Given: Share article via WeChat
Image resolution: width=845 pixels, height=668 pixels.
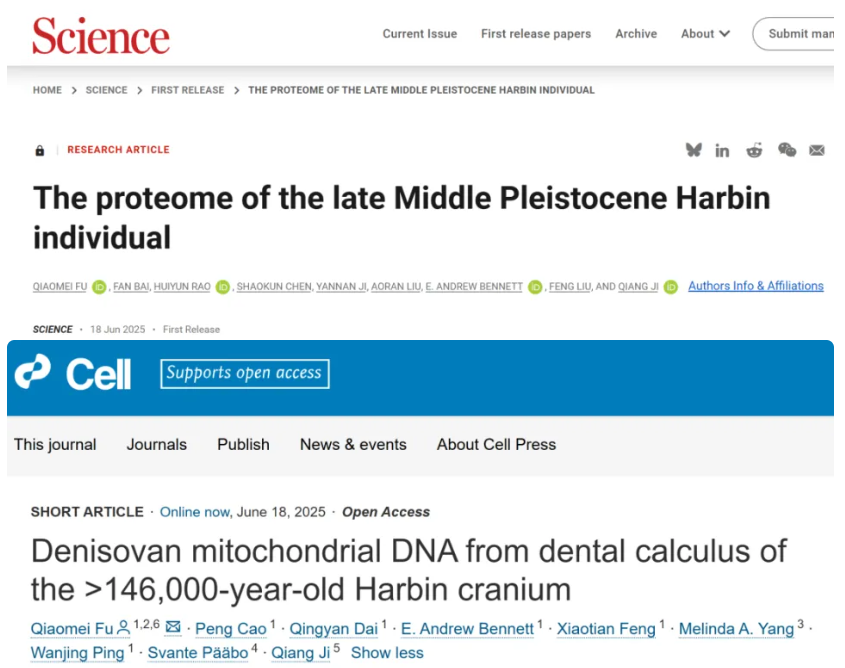Looking at the screenshot, I should pyautogui.click(x=787, y=150).
